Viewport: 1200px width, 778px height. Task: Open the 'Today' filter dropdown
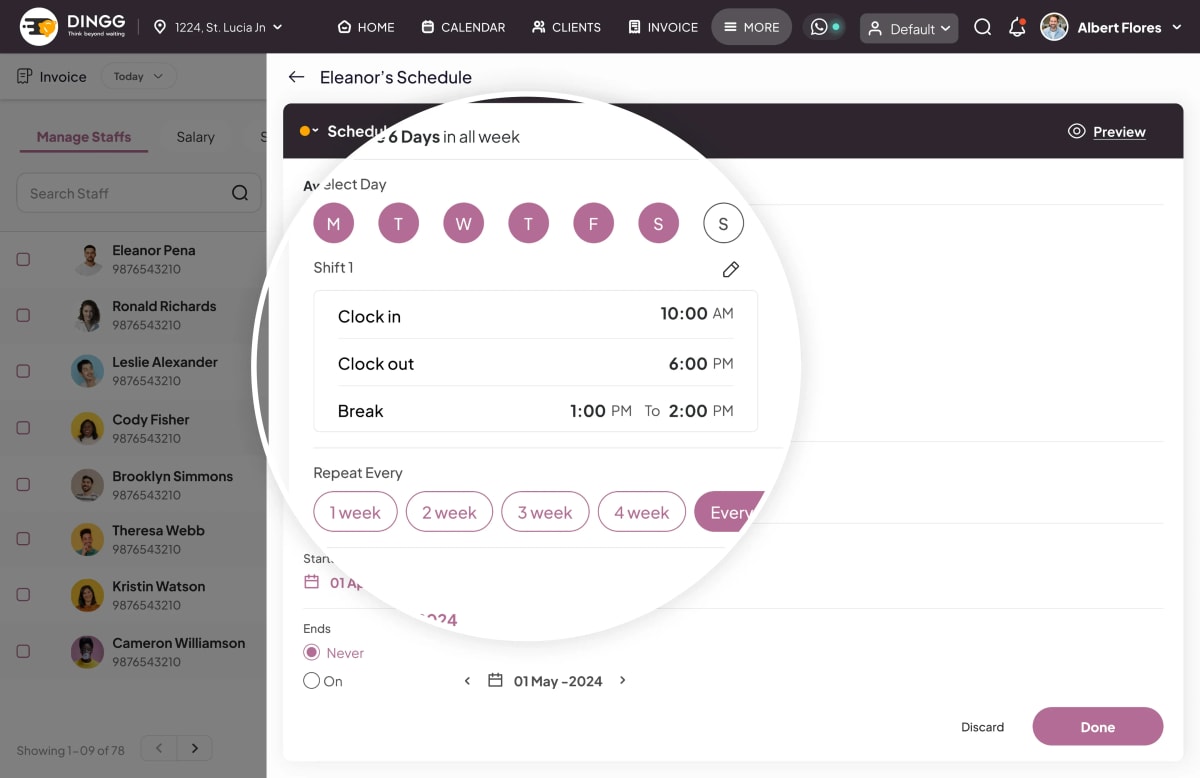click(x=138, y=77)
